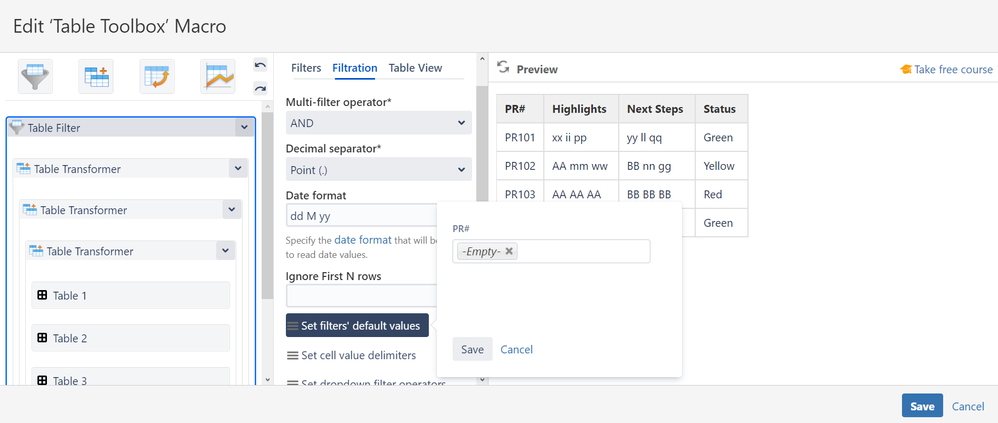Click the Ignore First N rows field

tap(361, 296)
